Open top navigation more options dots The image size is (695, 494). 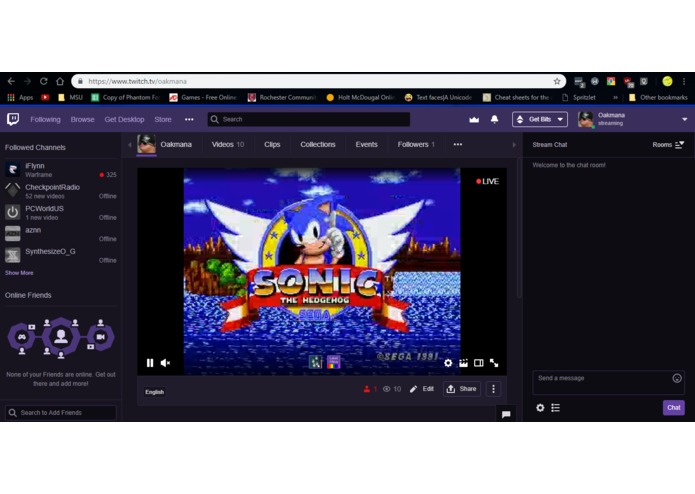pyautogui.click(x=189, y=119)
